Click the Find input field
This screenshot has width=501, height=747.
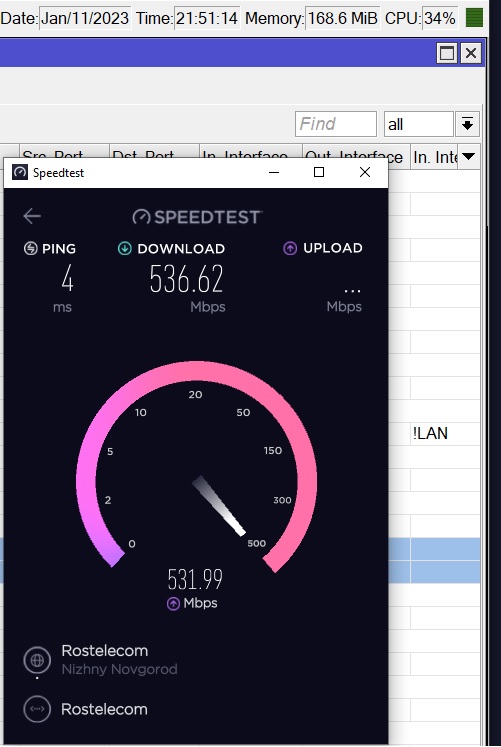[x=336, y=124]
